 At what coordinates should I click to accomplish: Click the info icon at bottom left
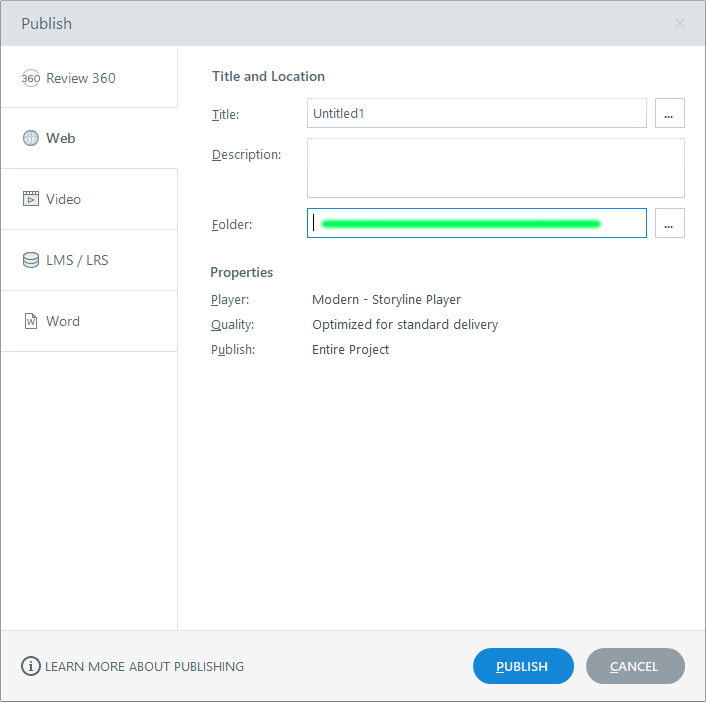tap(31, 666)
